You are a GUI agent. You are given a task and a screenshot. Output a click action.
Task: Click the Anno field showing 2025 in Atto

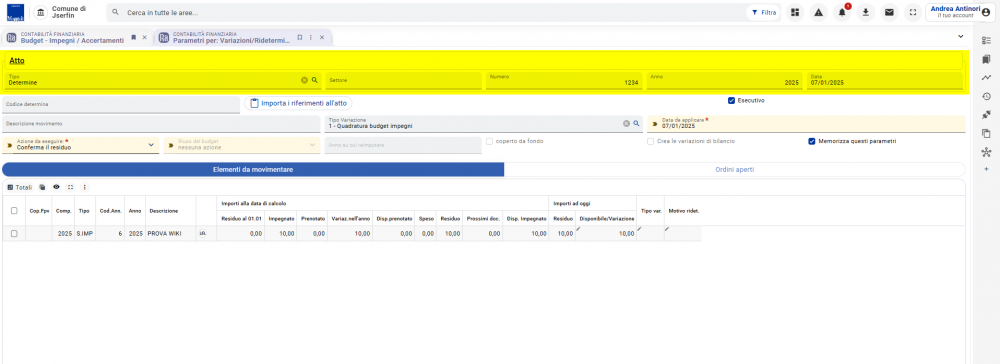click(724, 80)
